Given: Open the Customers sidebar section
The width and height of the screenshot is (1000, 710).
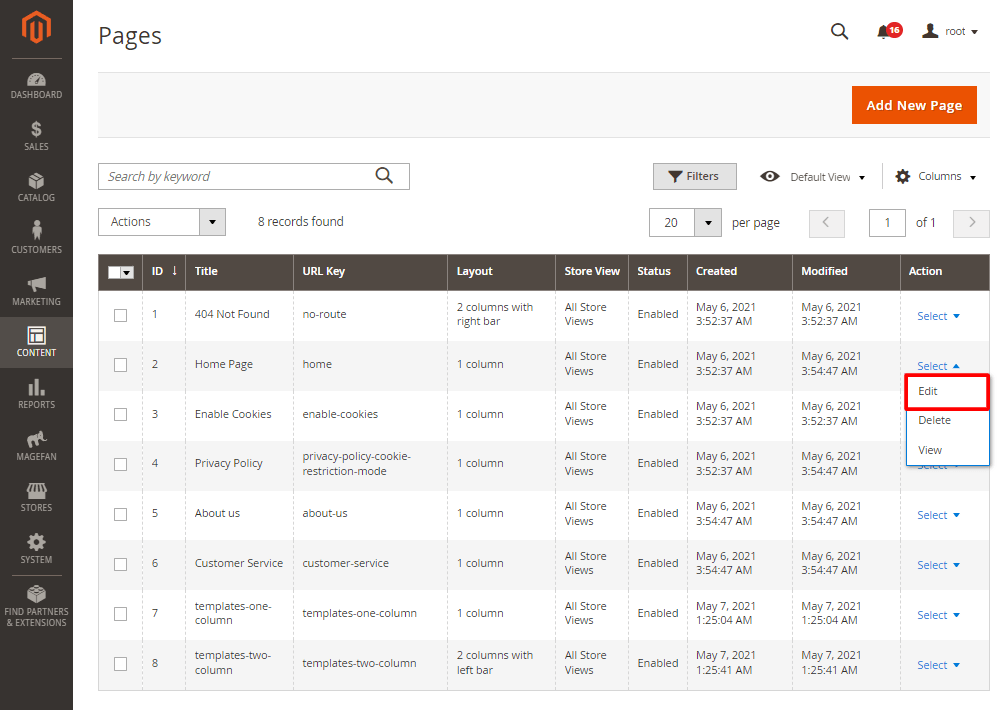Looking at the screenshot, I should click(36, 238).
